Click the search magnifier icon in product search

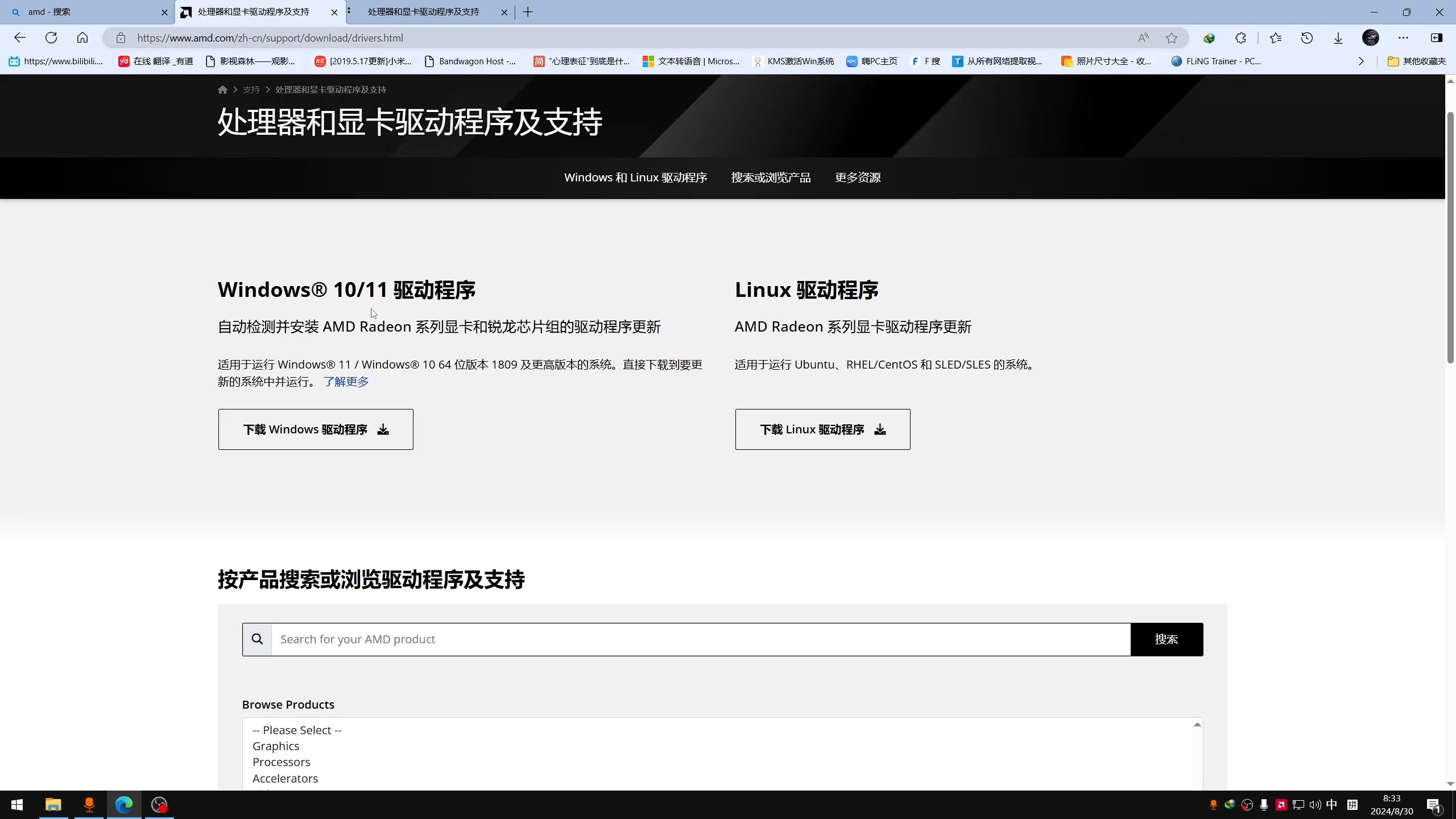tap(257, 639)
